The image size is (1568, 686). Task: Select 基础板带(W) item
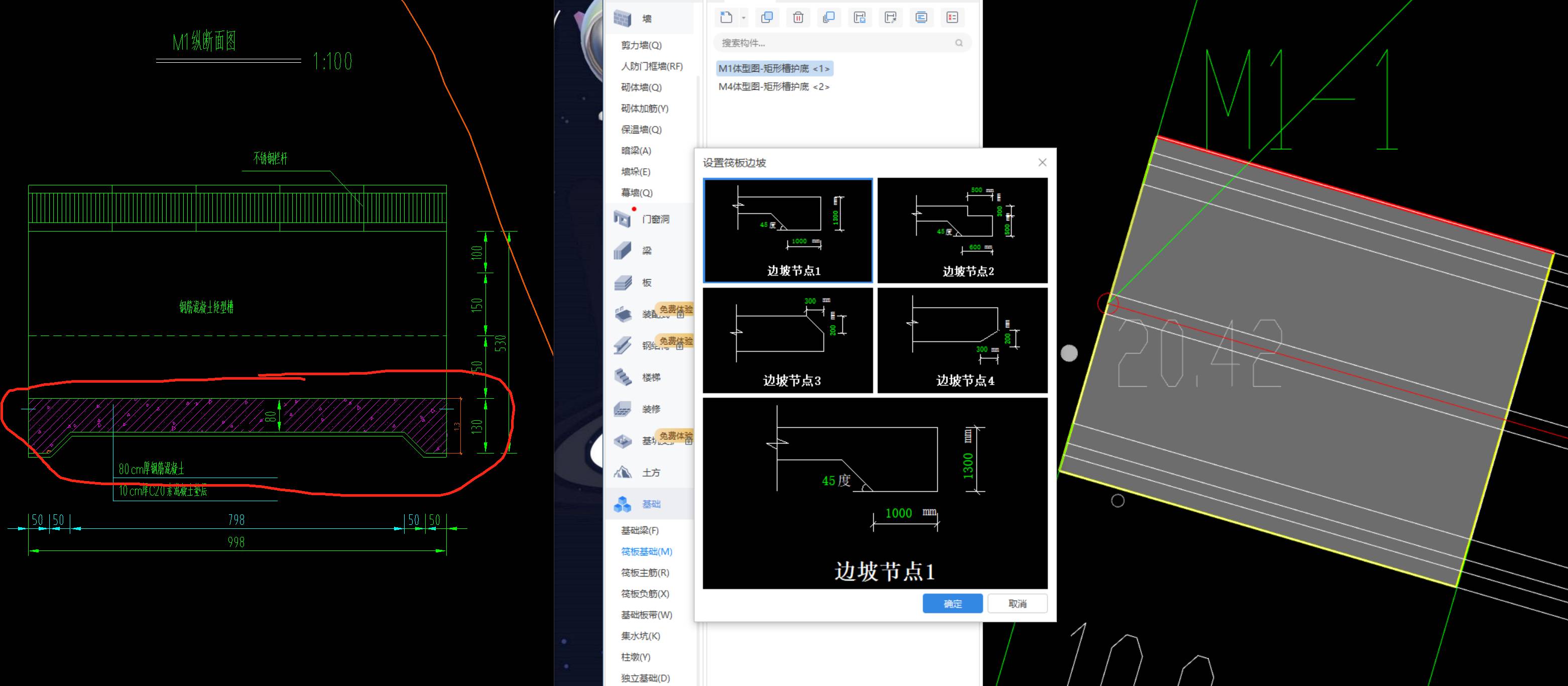pos(647,615)
